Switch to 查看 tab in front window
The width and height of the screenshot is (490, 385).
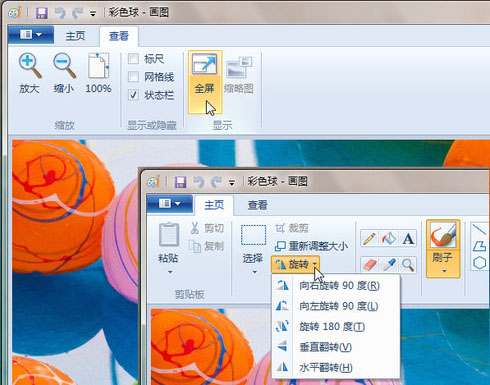point(258,205)
